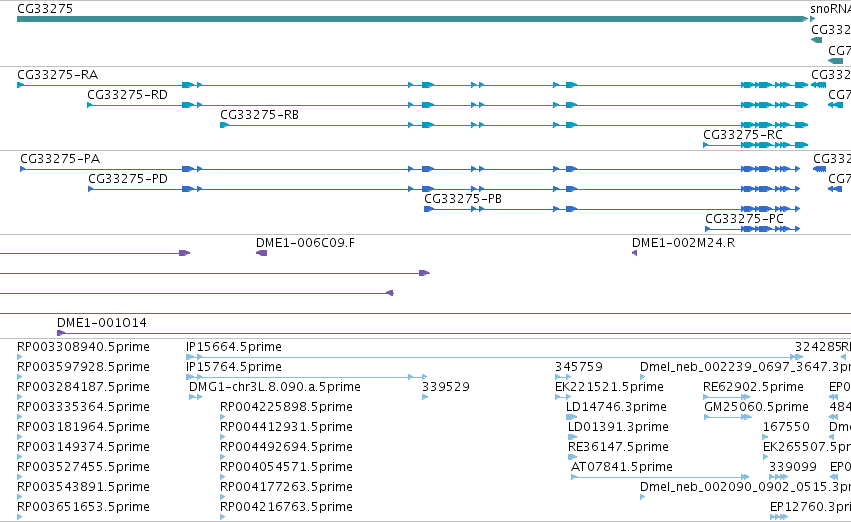Select feature RP003181964.5prime
The image size is (851, 522).
[84, 427]
